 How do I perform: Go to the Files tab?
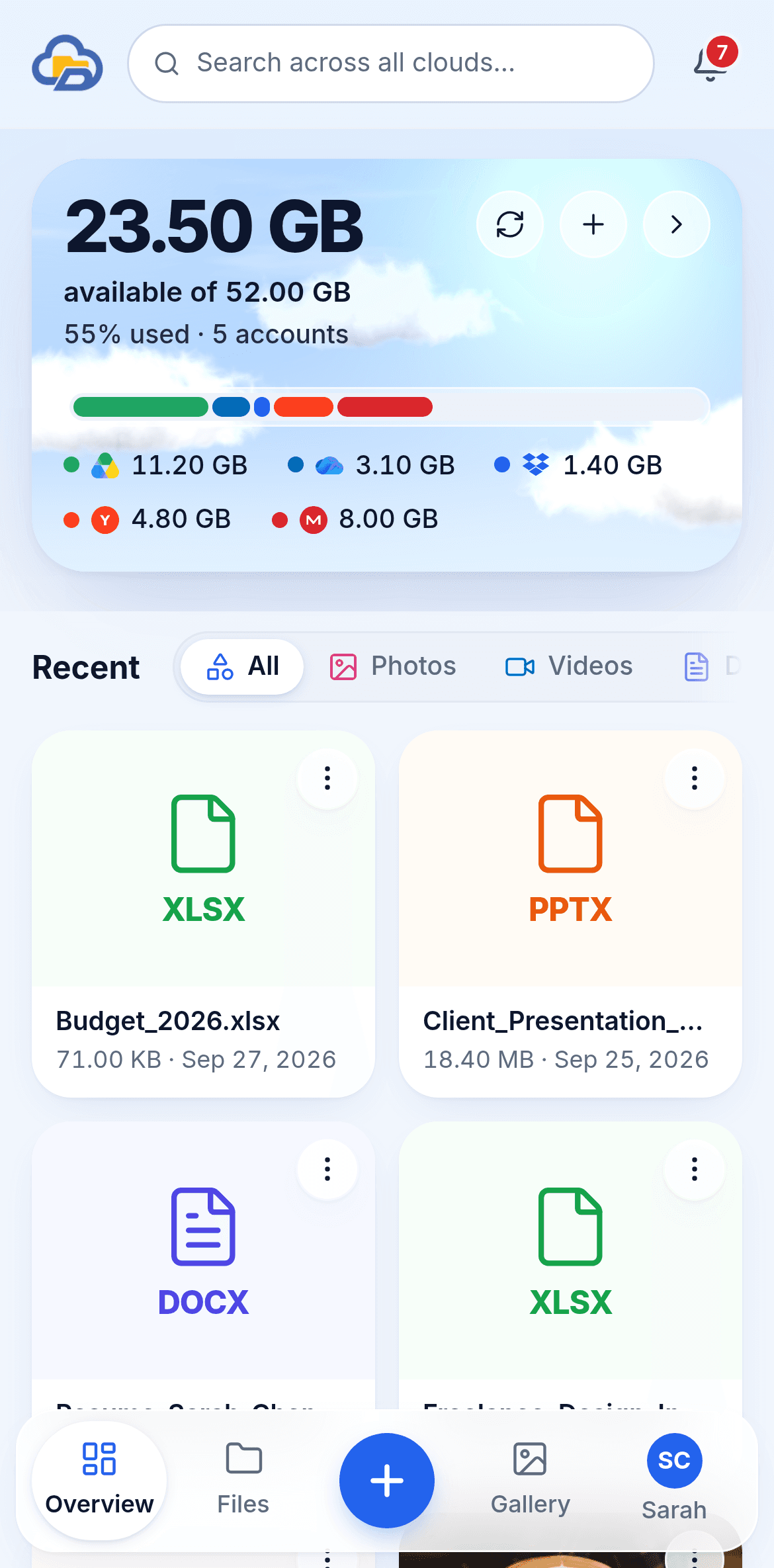243,1480
